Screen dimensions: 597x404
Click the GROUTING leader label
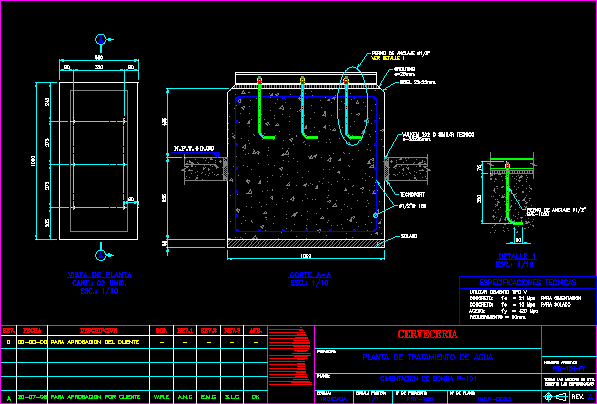(x=405, y=70)
